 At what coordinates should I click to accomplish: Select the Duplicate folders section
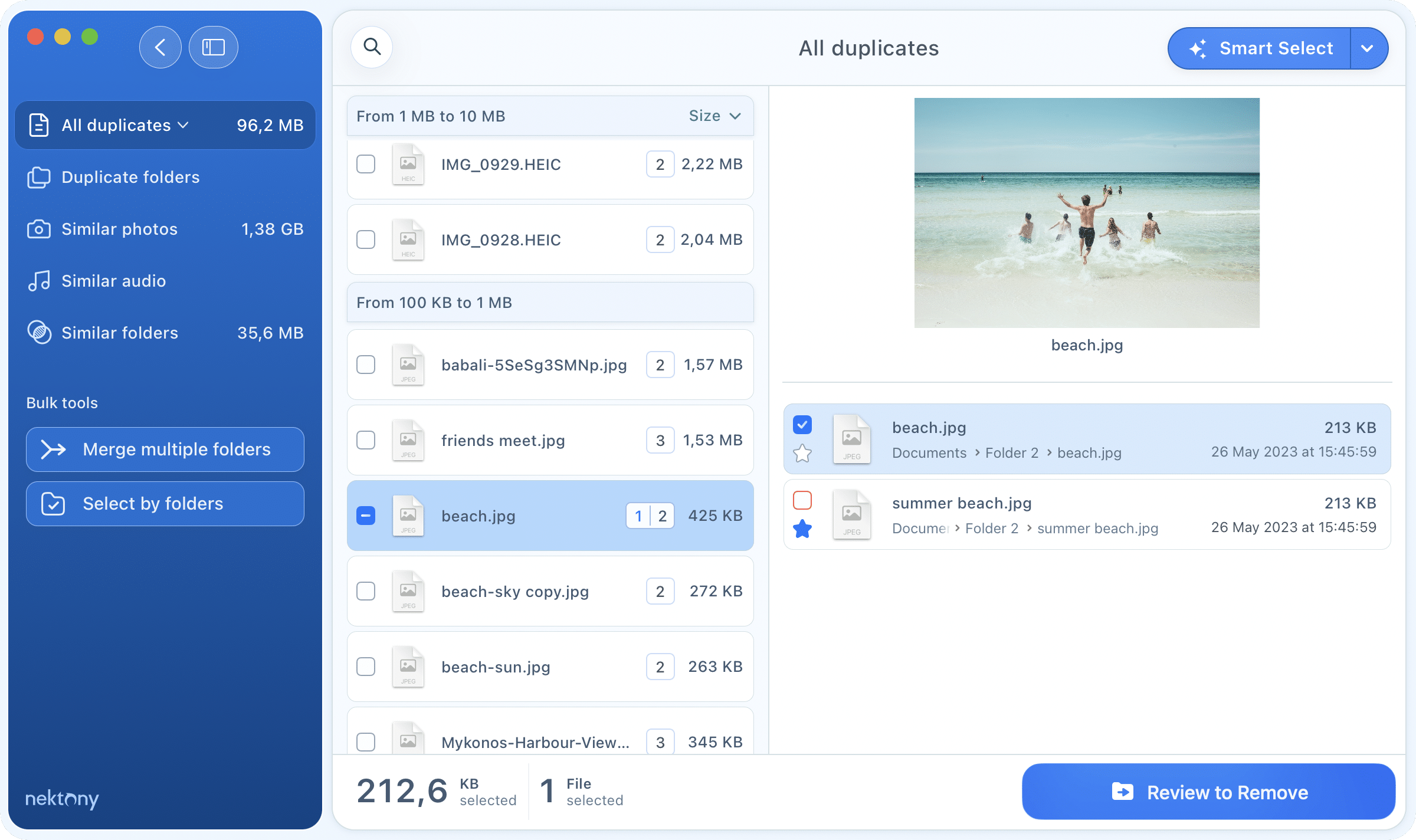click(130, 177)
